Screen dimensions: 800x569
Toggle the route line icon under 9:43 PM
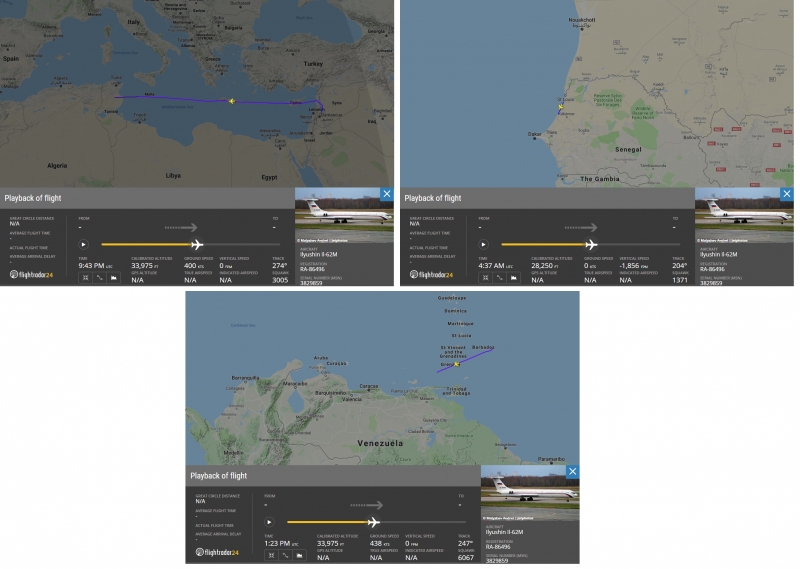99,277
